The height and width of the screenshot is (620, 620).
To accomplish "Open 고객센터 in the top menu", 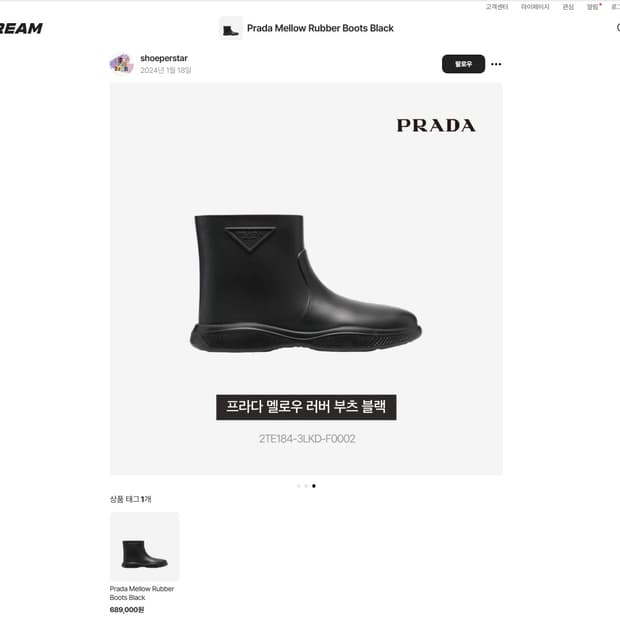I will [x=497, y=7].
